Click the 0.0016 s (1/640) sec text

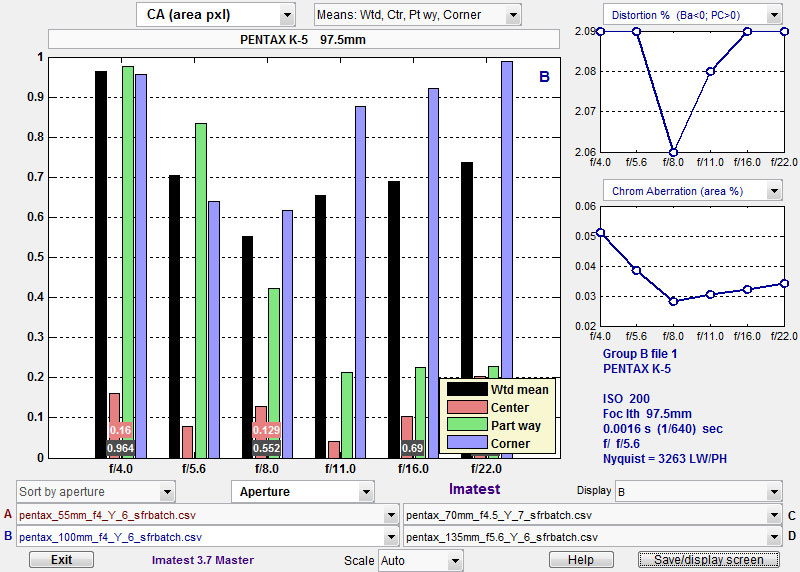pos(663,429)
